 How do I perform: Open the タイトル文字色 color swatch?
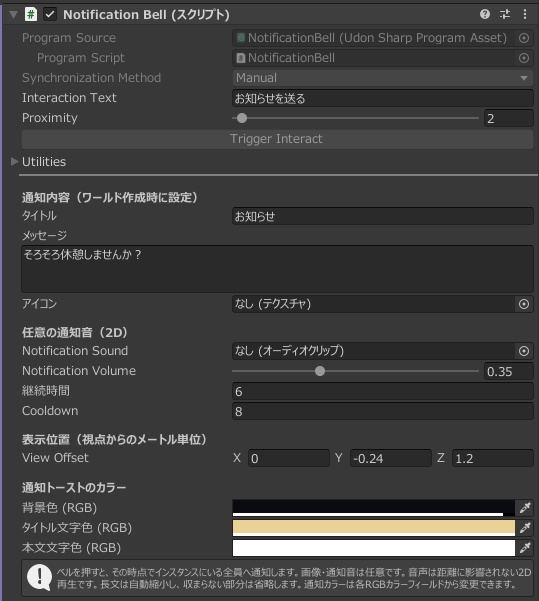(374, 528)
